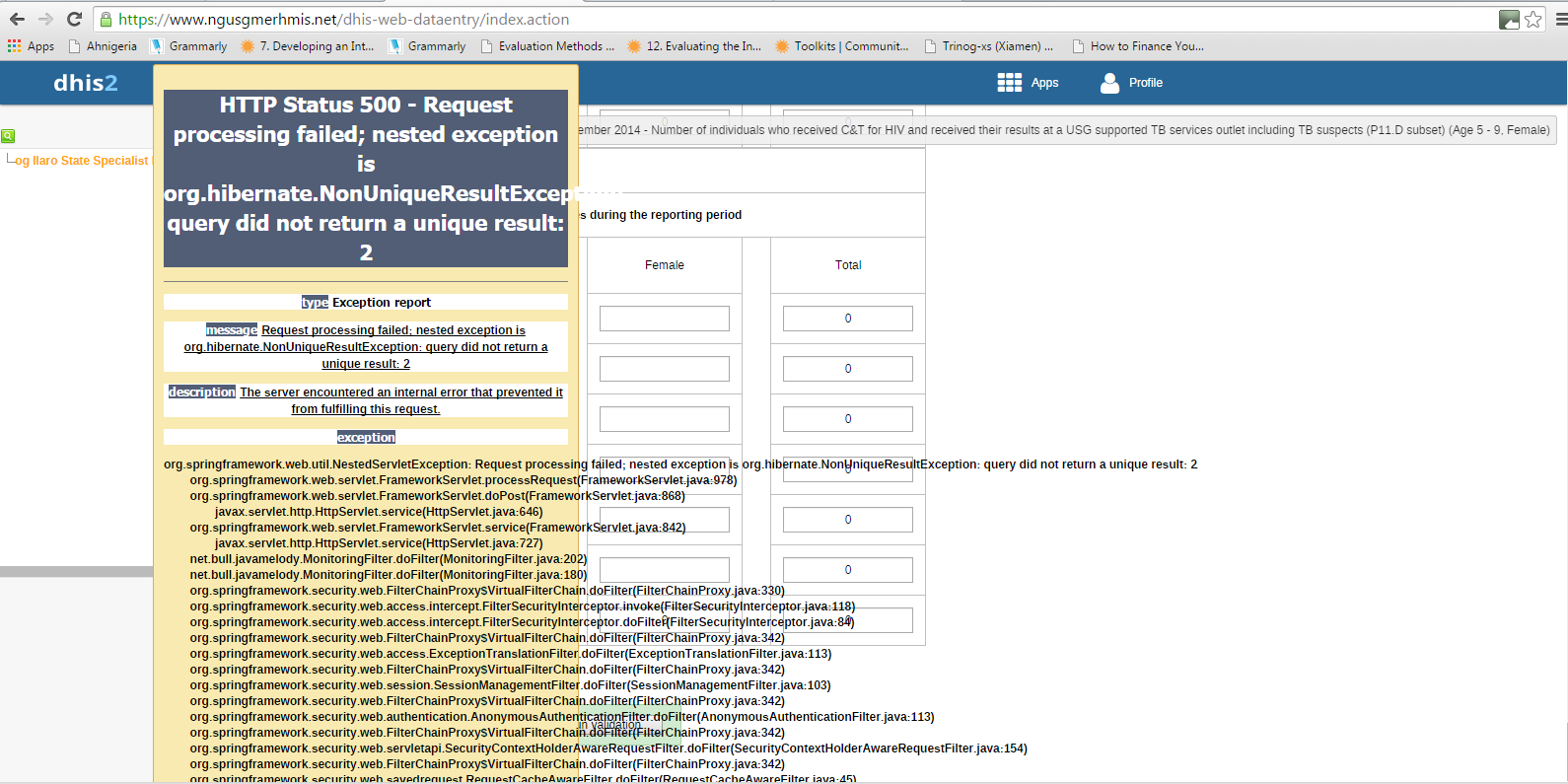Click the Total field in the row above the bottom
1568x784 pixels.
tap(847, 570)
